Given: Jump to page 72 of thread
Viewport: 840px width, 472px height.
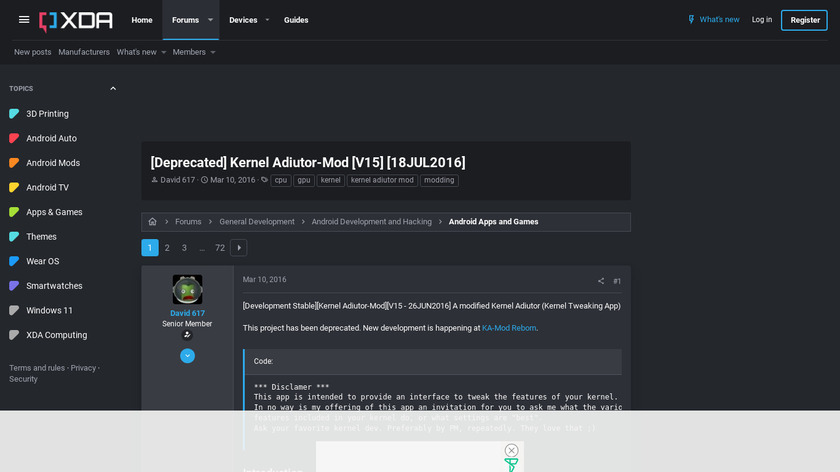Looking at the screenshot, I should 220,248.
